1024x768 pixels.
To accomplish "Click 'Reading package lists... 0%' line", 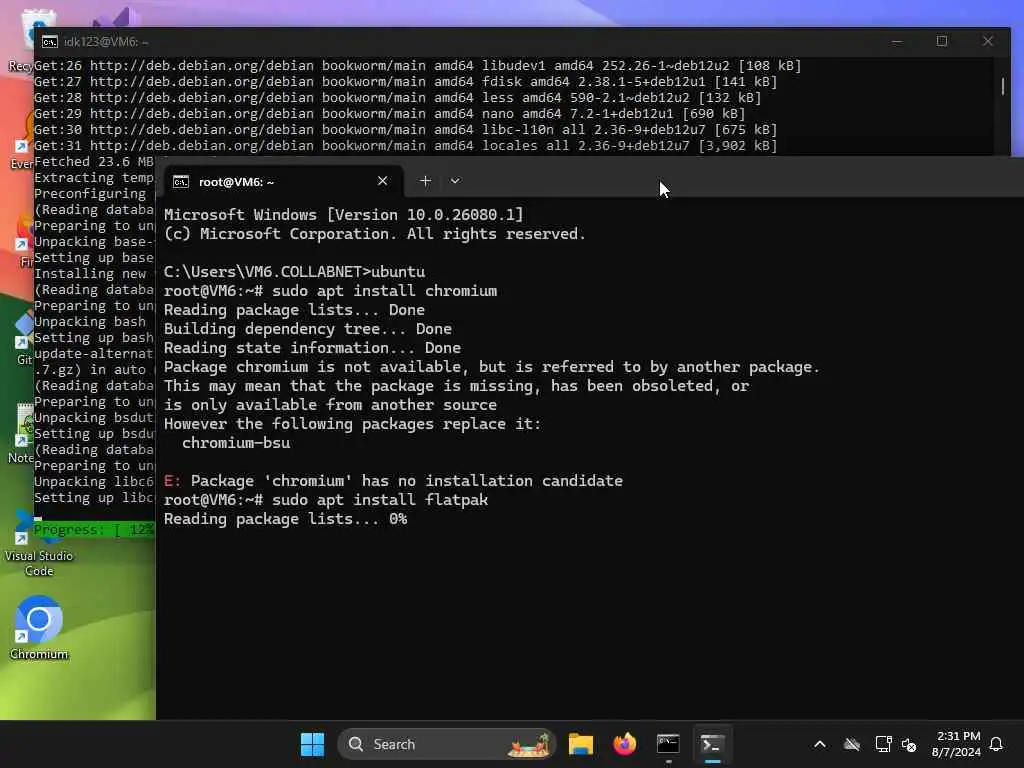I will pyautogui.click(x=285, y=519).
